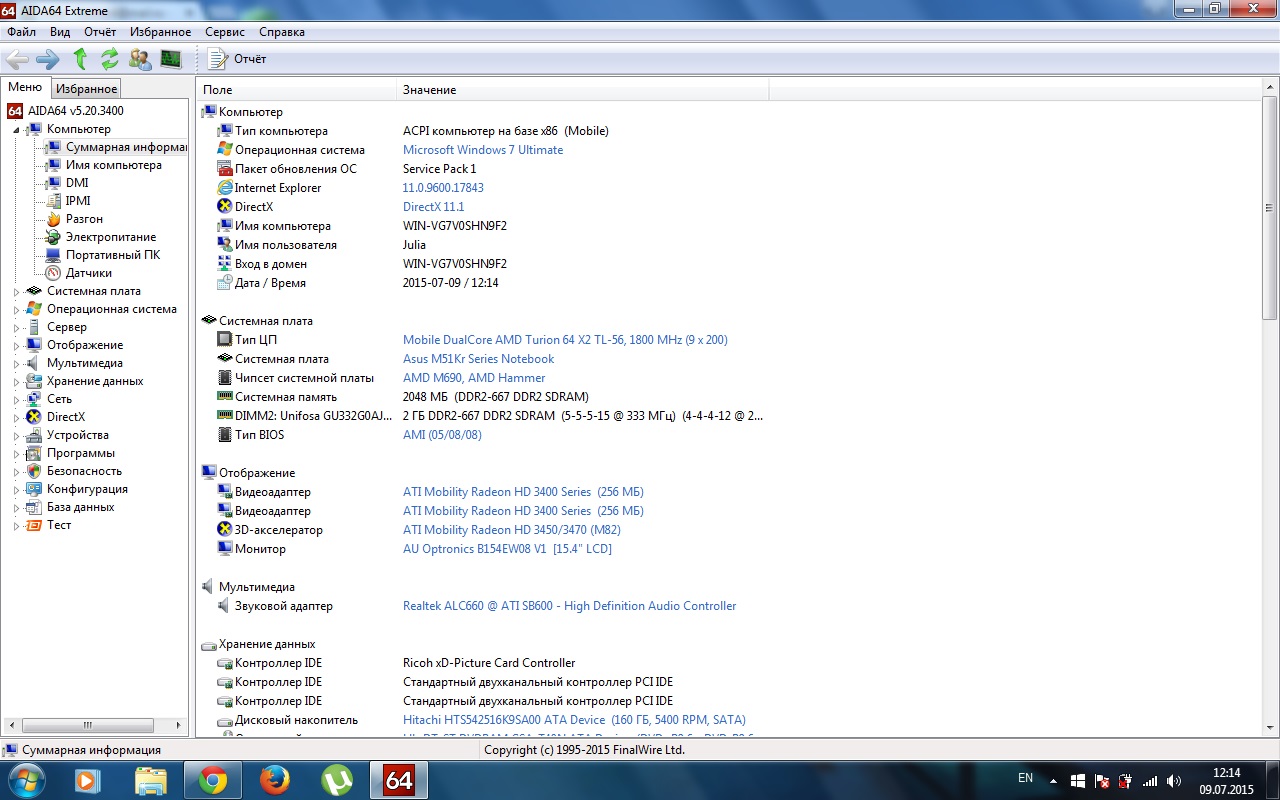Select Разгон flame item in tree
This screenshot has height=800, width=1280.
click(x=84, y=219)
